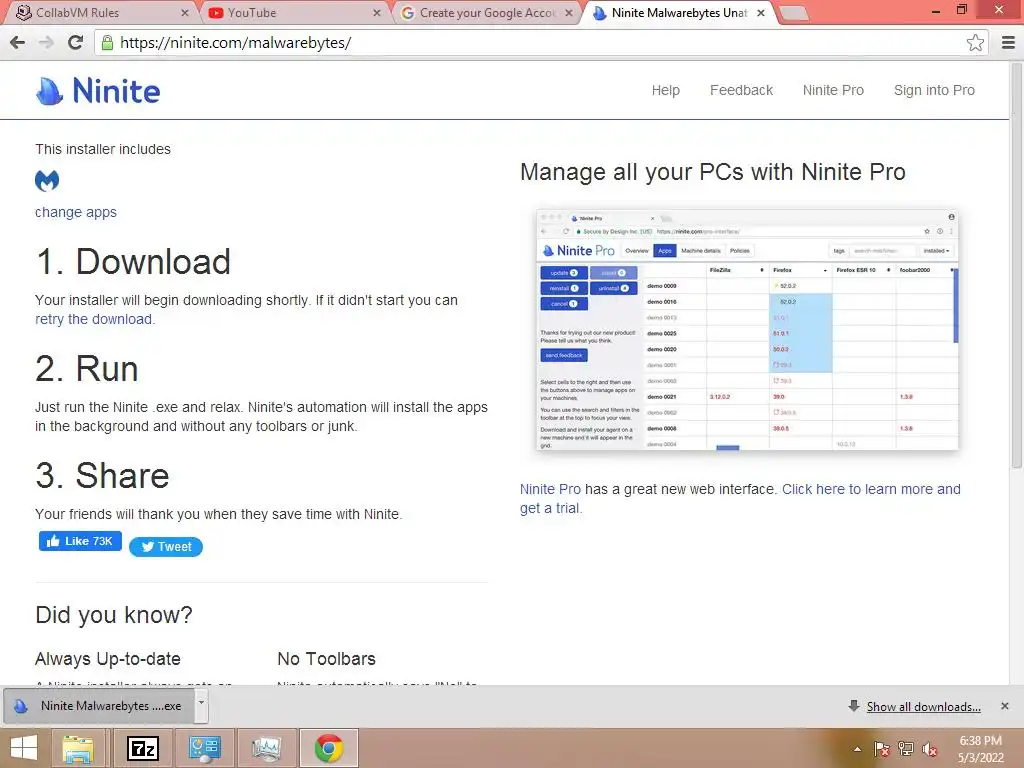Image resolution: width=1024 pixels, height=768 pixels.
Task: Click retry the download link
Action: click(x=95, y=319)
